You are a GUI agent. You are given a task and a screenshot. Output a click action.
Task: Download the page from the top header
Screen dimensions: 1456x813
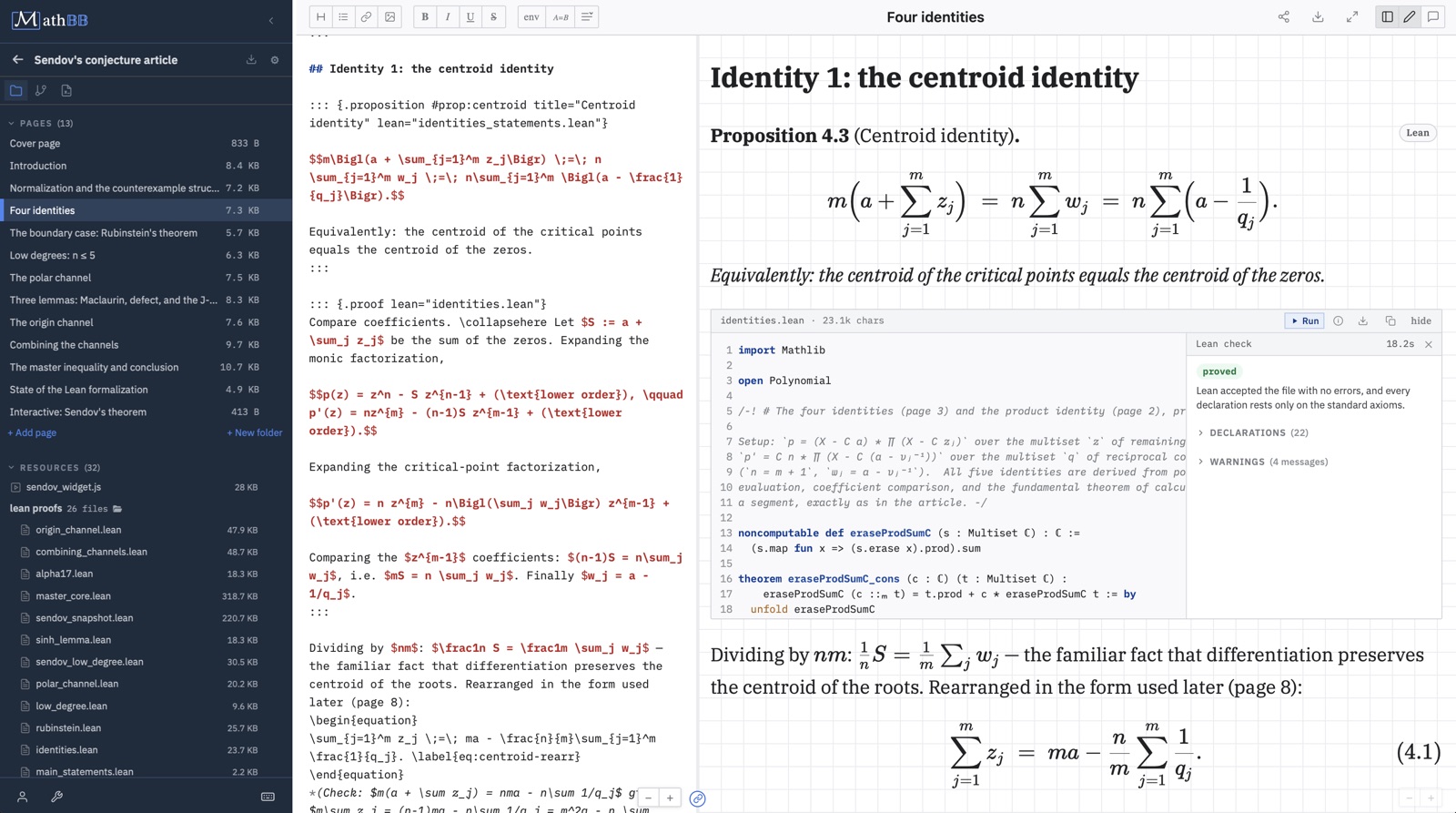[1318, 16]
